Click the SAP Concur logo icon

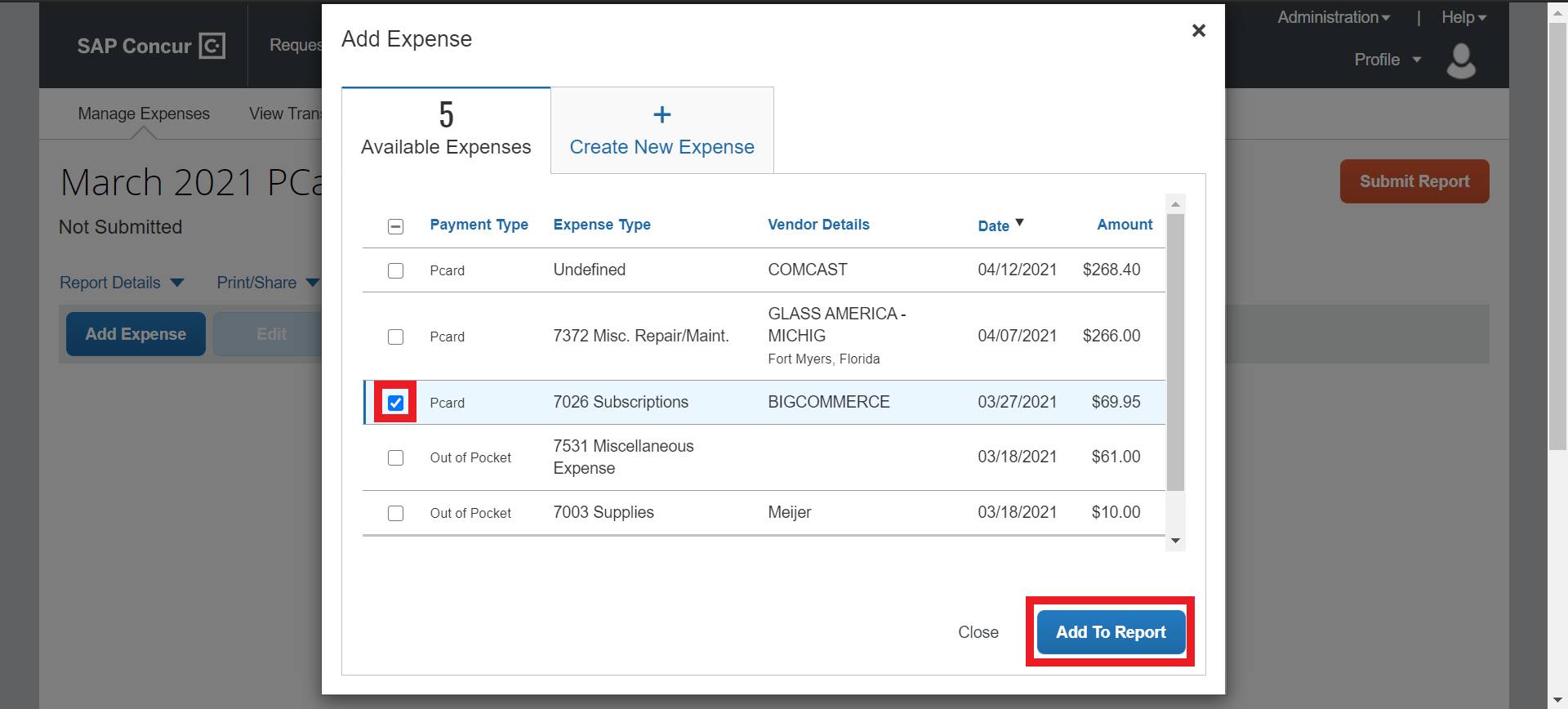point(212,46)
